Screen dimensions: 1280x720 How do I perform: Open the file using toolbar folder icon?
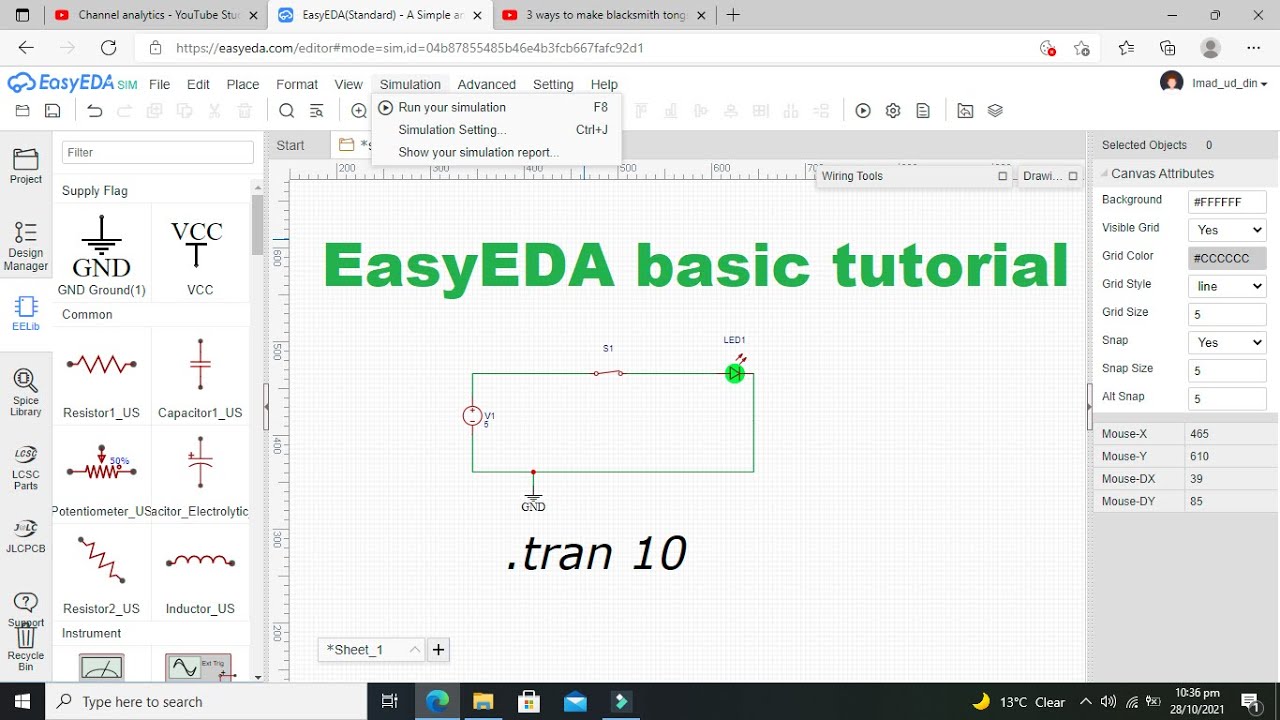[23, 111]
